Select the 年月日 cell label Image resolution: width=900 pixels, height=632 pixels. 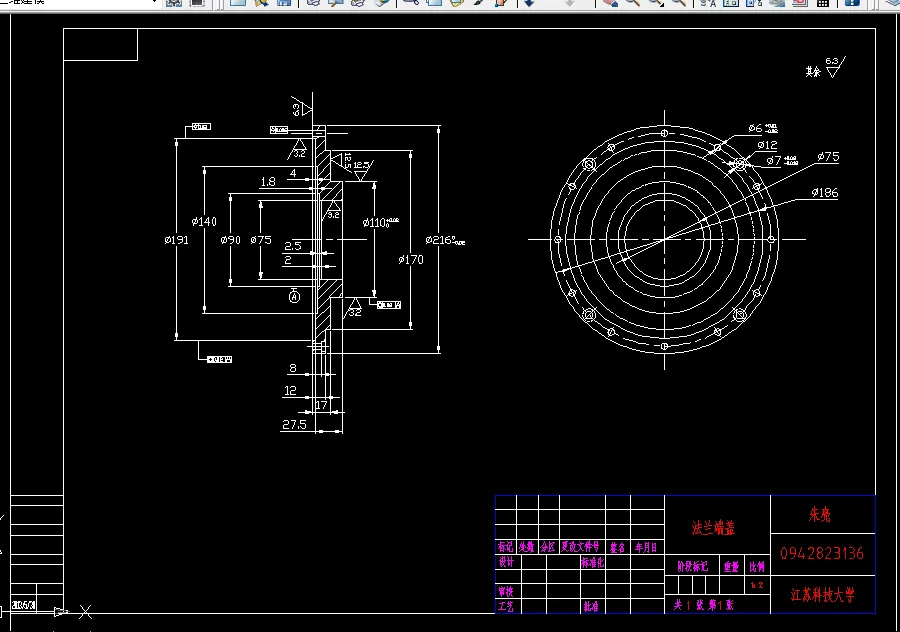point(646,548)
